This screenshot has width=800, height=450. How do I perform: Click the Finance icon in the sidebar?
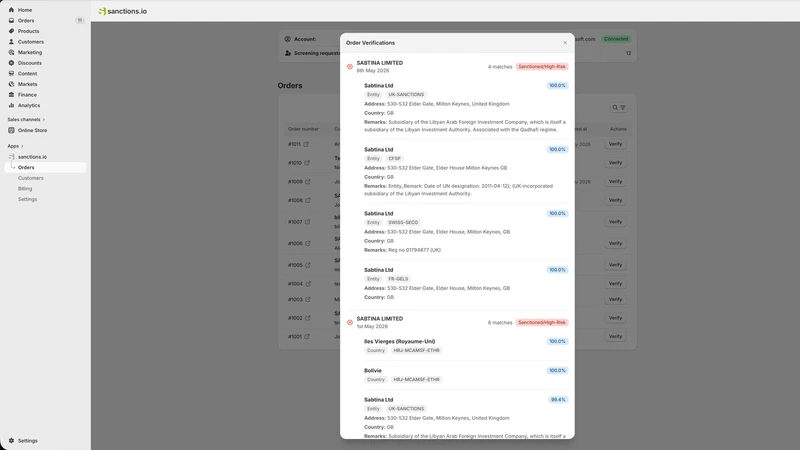(x=11, y=95)
